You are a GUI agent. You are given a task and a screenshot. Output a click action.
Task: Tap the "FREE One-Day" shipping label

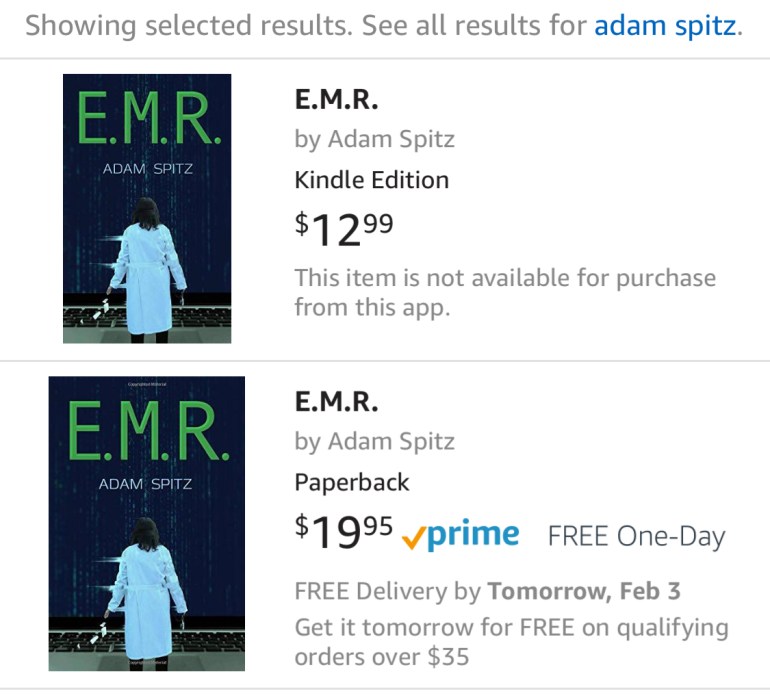[x=636, y=536]
